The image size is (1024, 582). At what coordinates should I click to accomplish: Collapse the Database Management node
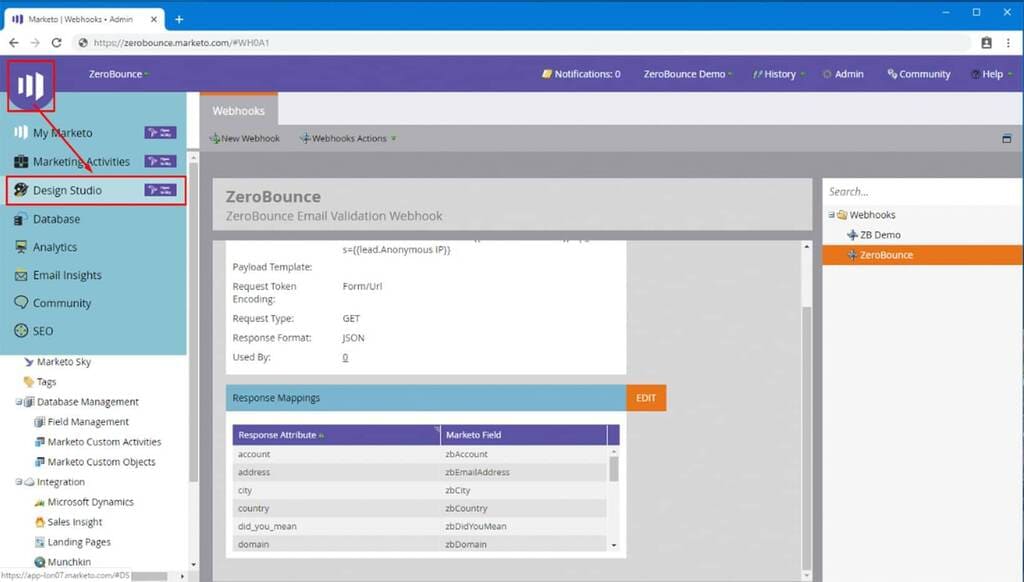coord(19,402)
